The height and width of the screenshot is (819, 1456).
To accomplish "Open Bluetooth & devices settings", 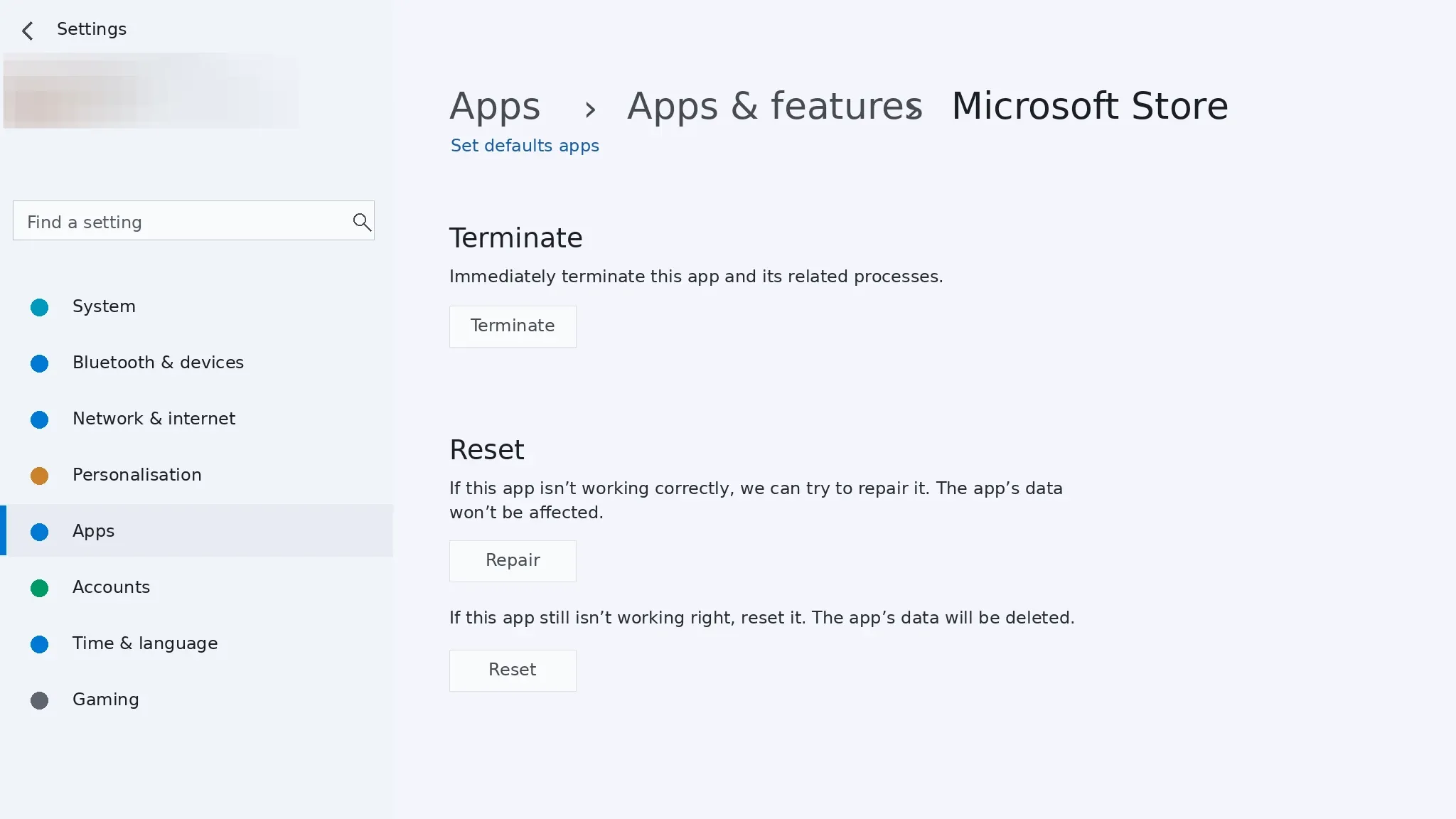I will (197, 363).
